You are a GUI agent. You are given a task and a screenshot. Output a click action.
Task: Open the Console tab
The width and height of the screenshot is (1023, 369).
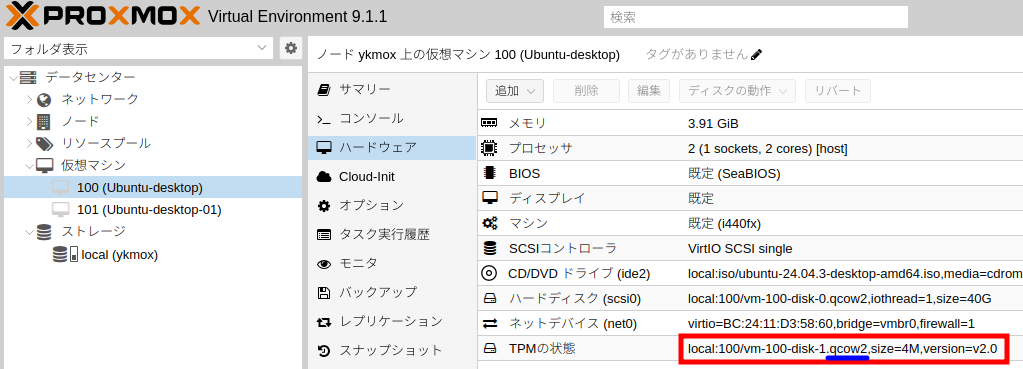pyautogui.click(x=392, y=119)
